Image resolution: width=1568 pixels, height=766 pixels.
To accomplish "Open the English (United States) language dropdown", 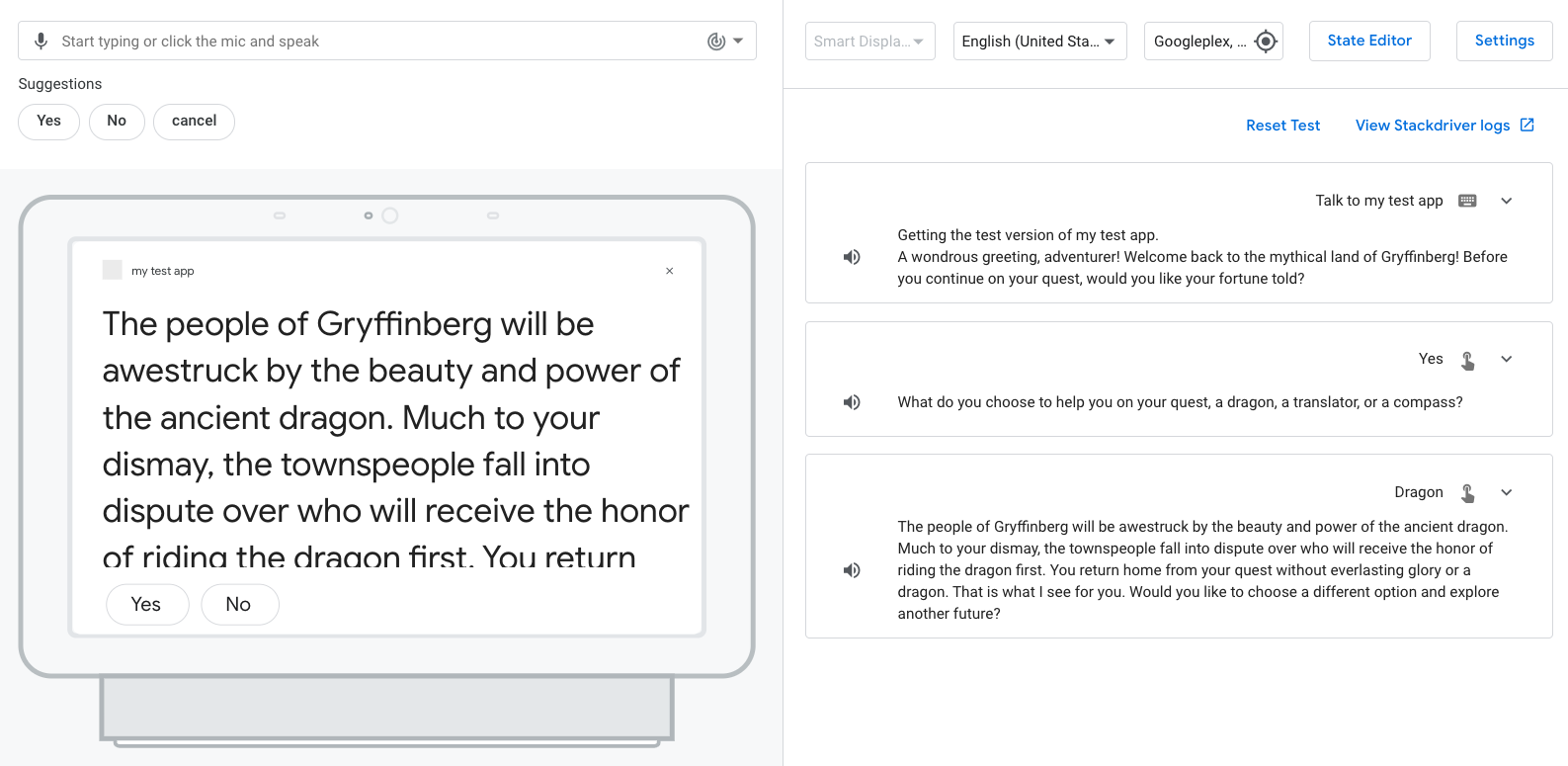I will click(1039, 42).
